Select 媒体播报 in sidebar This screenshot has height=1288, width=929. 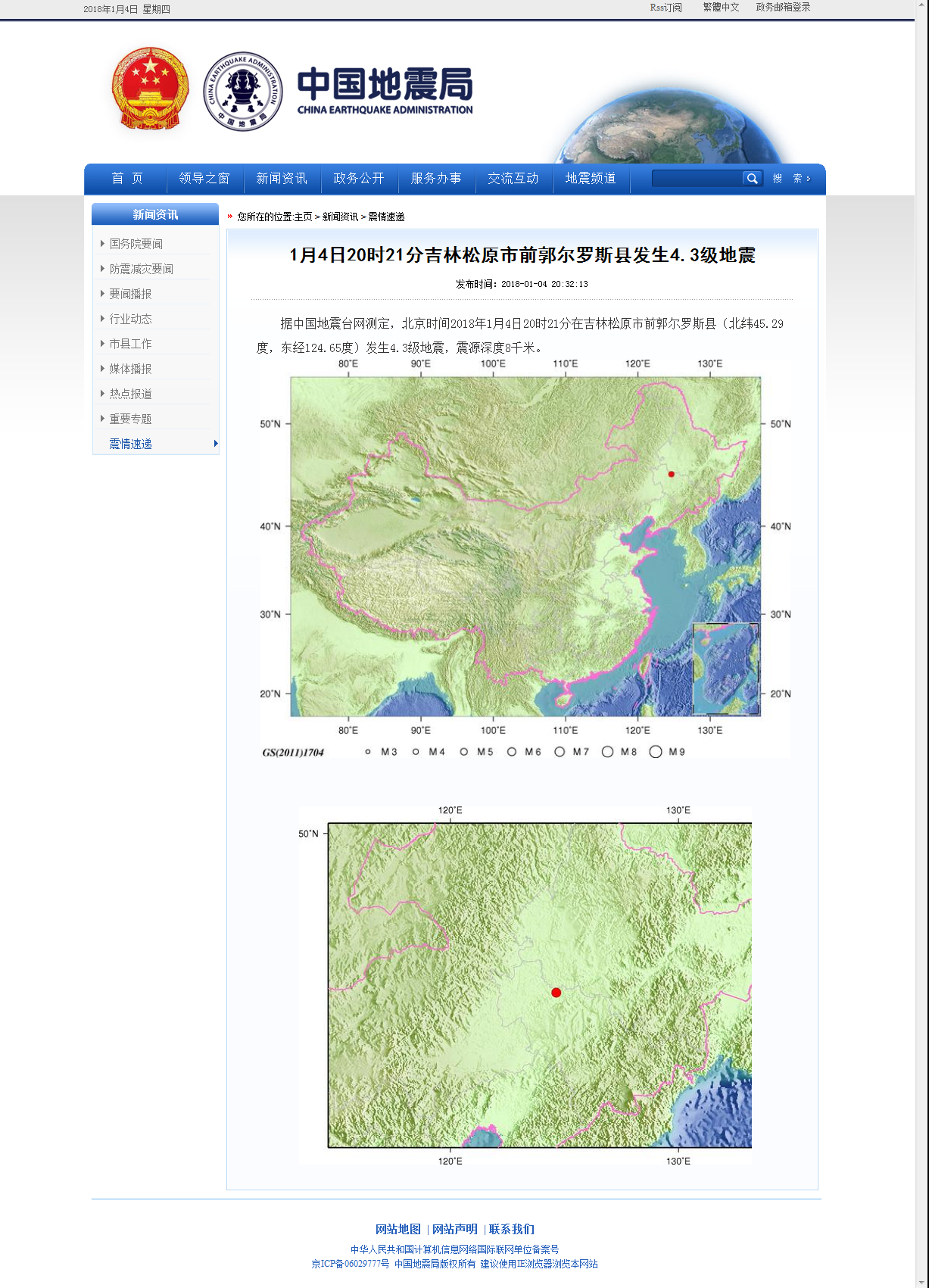point(130,369)
